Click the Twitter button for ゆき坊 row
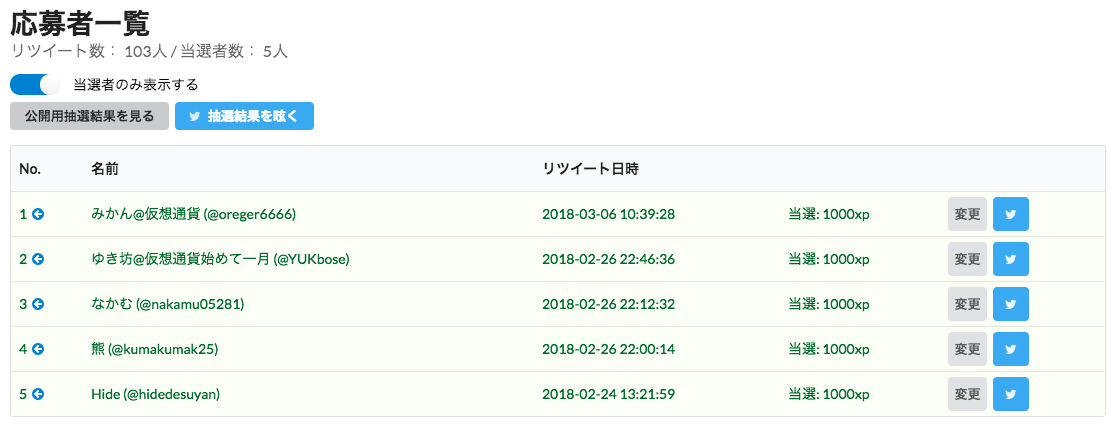1120x434 pixels. (x=1011, y=259)
